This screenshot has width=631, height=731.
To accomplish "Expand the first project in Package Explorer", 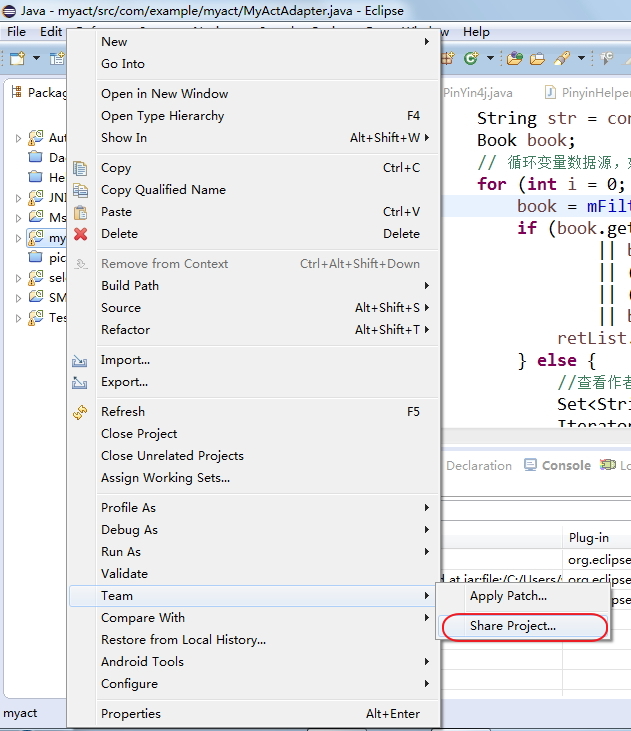I will click(x=18, y=138).
